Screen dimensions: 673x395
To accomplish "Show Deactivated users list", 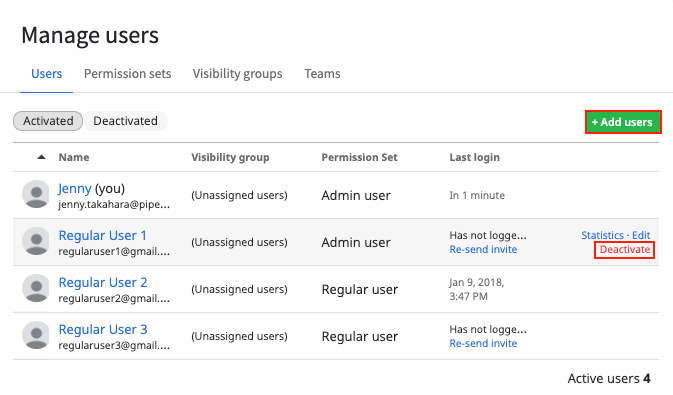I will tap(125, 121).
